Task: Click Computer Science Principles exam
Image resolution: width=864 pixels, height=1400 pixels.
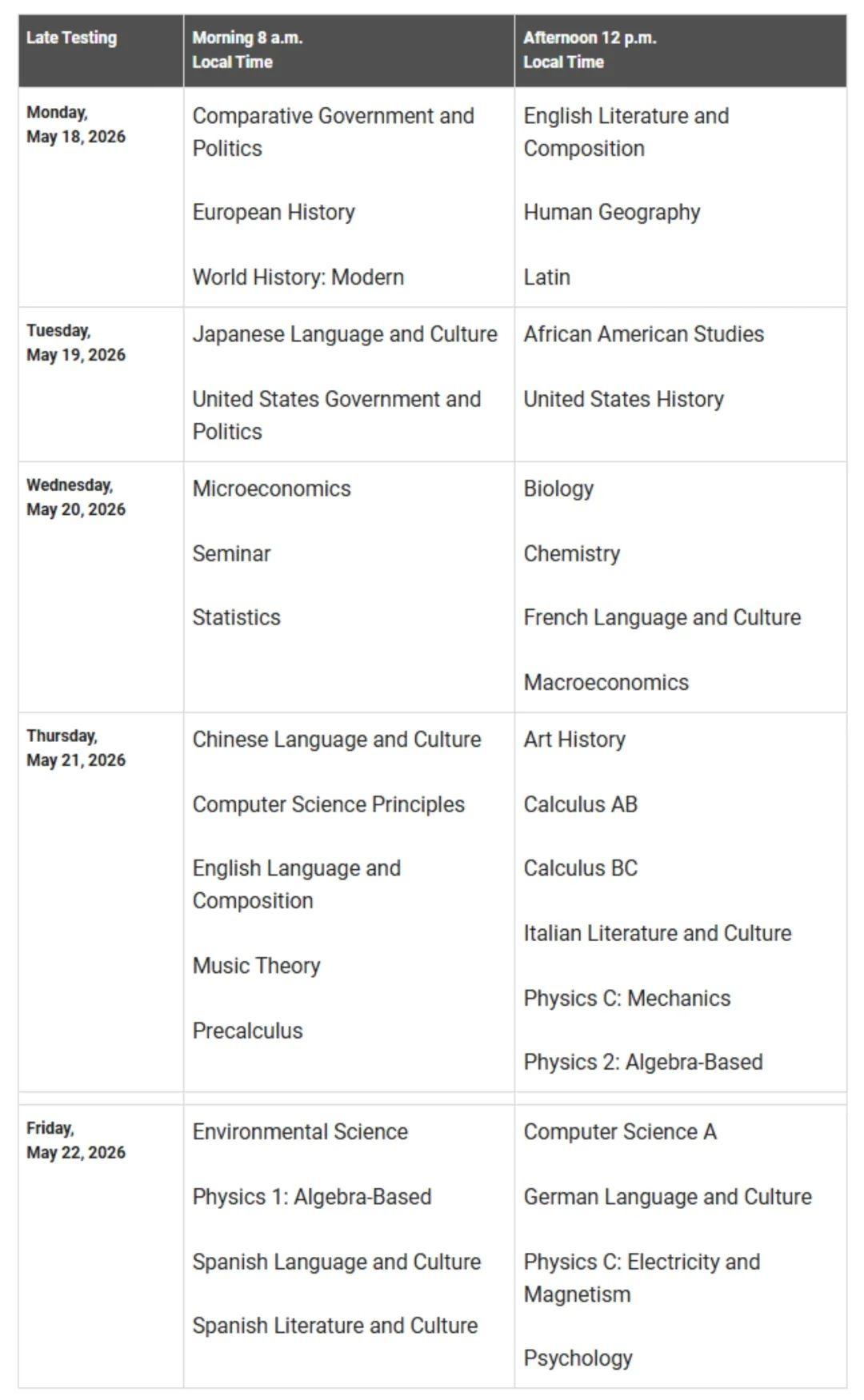Action: point(329,804)
